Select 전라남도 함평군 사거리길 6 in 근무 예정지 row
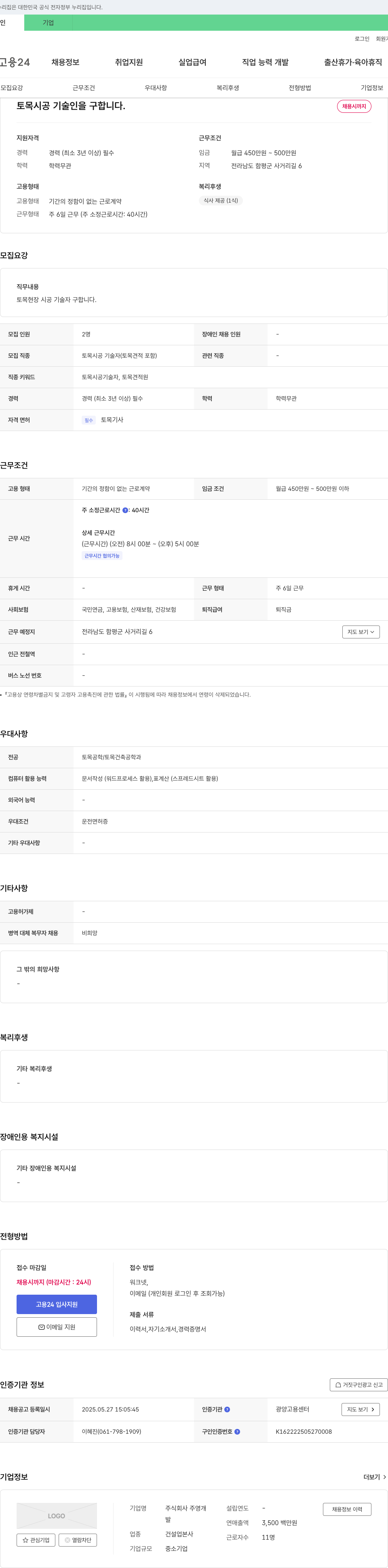 [117, 632]
